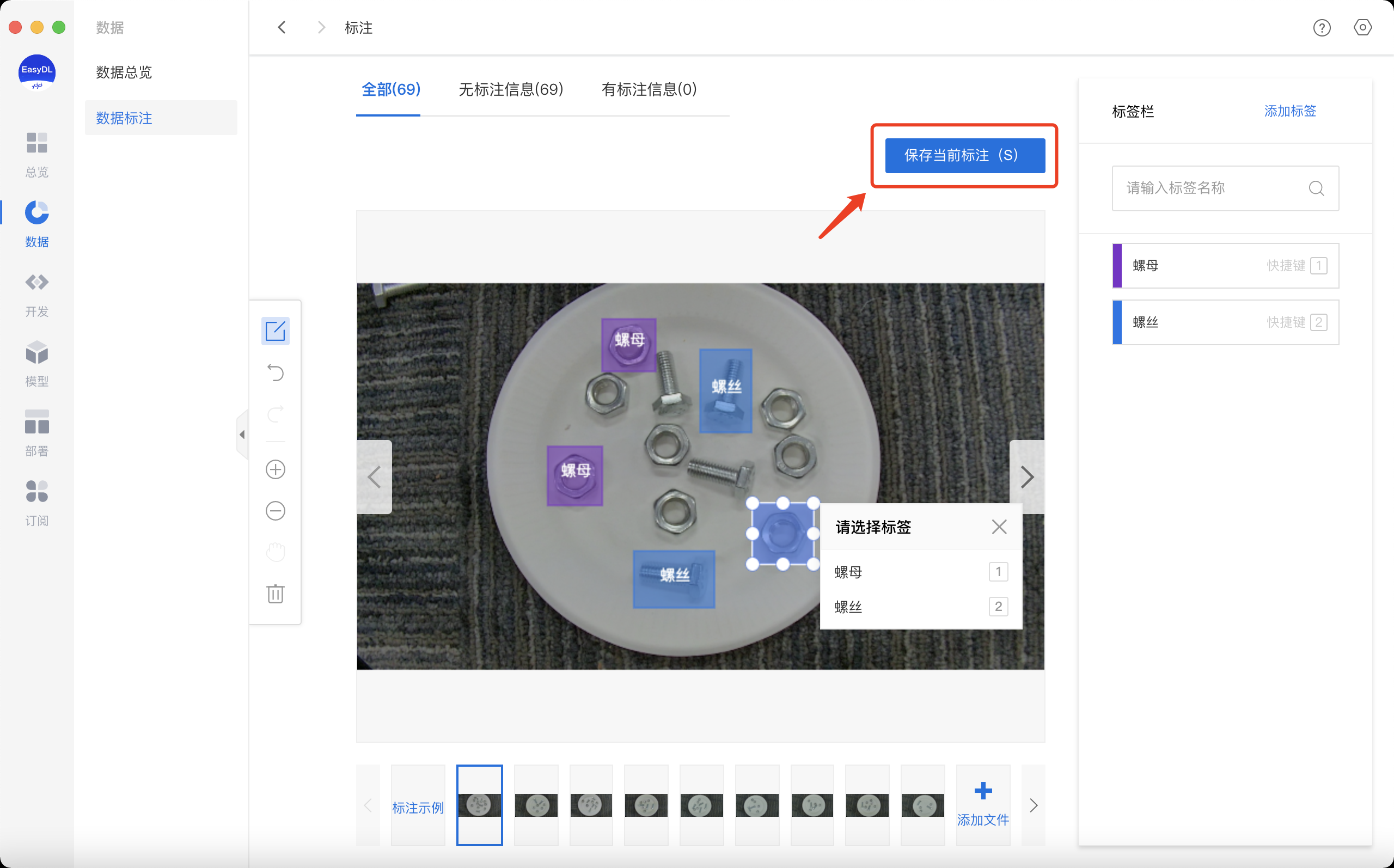This screenshot has width=1394, height=868.
Task: Open 数据标注 in the side menu
Action: [161, 118]
